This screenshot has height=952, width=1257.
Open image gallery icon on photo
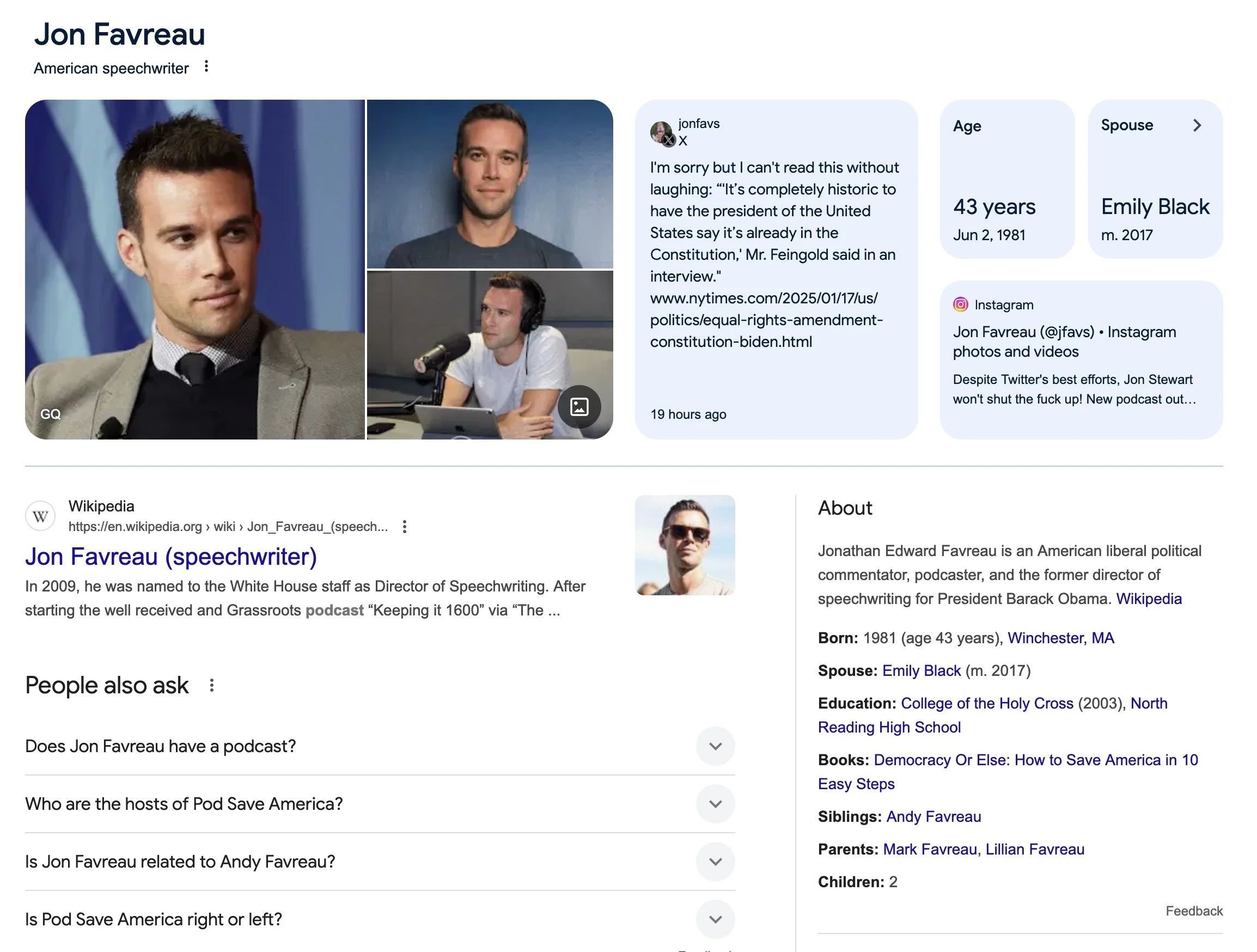579,407
